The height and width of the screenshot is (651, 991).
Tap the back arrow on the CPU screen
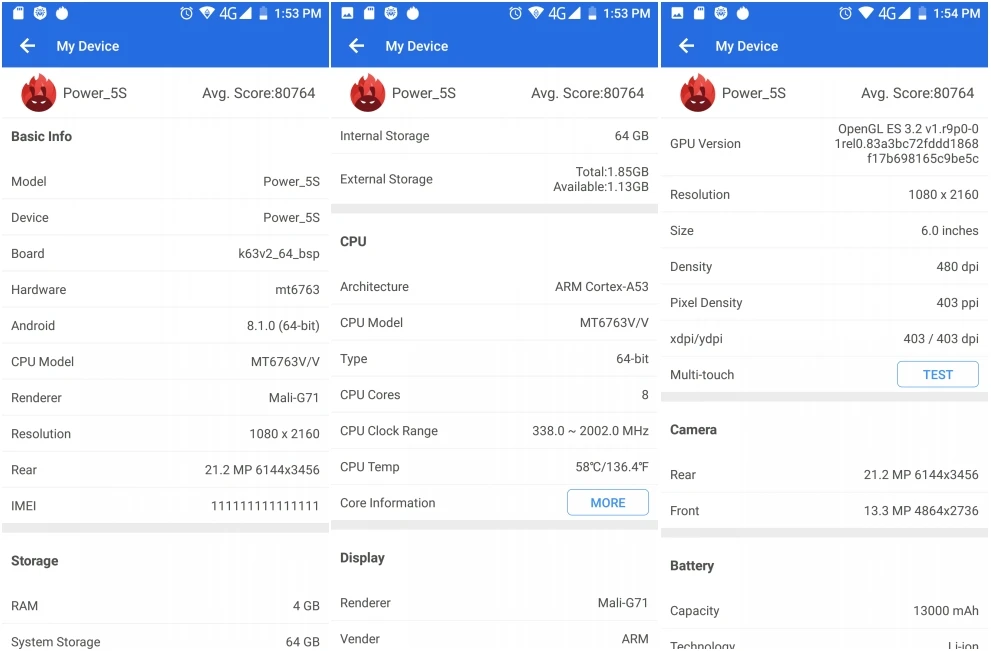point(356,46)
